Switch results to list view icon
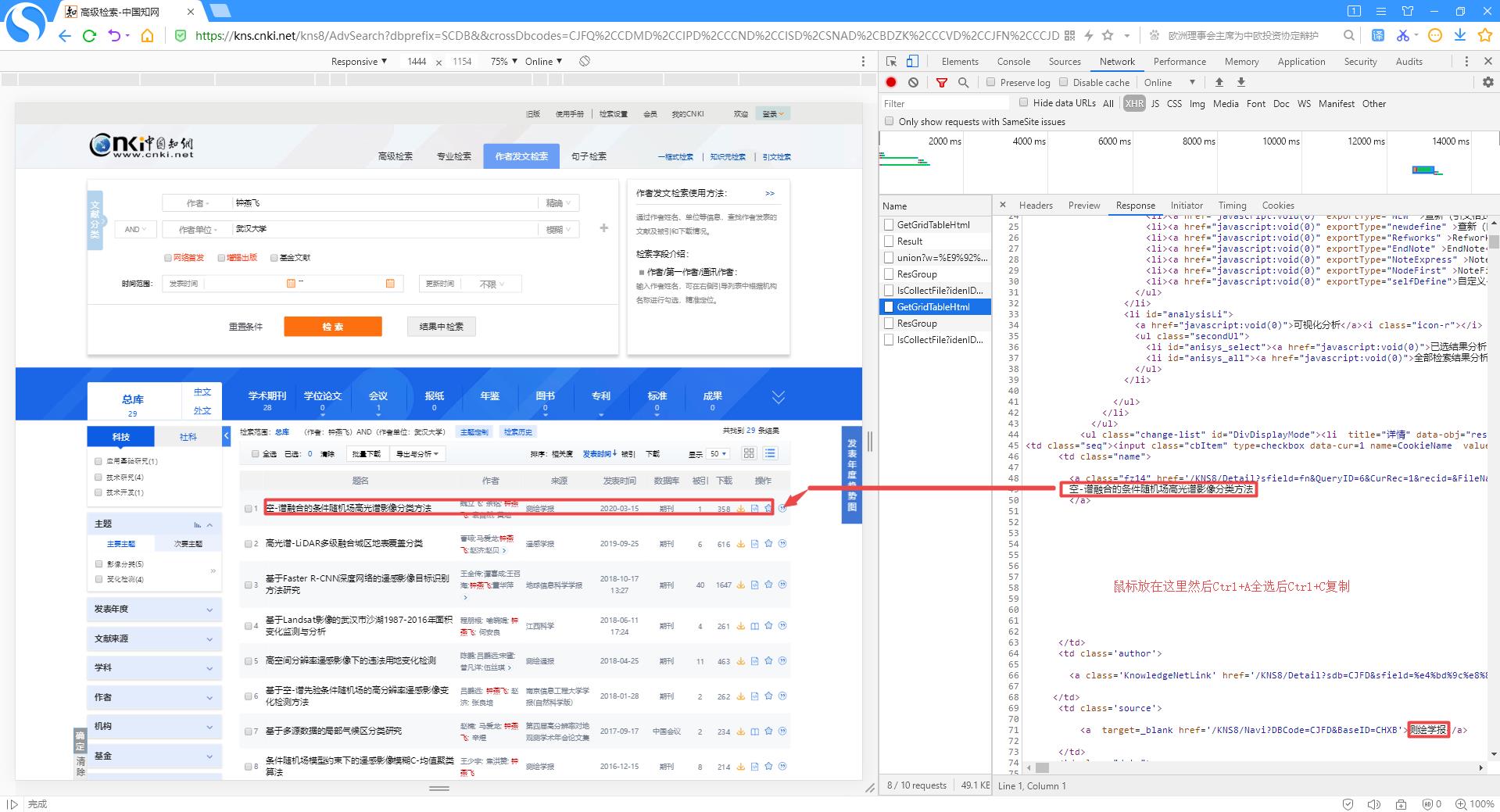Image resolution: width=1500 pixels, height=812 pixels. pyautogui.click(x=770, y=453)
